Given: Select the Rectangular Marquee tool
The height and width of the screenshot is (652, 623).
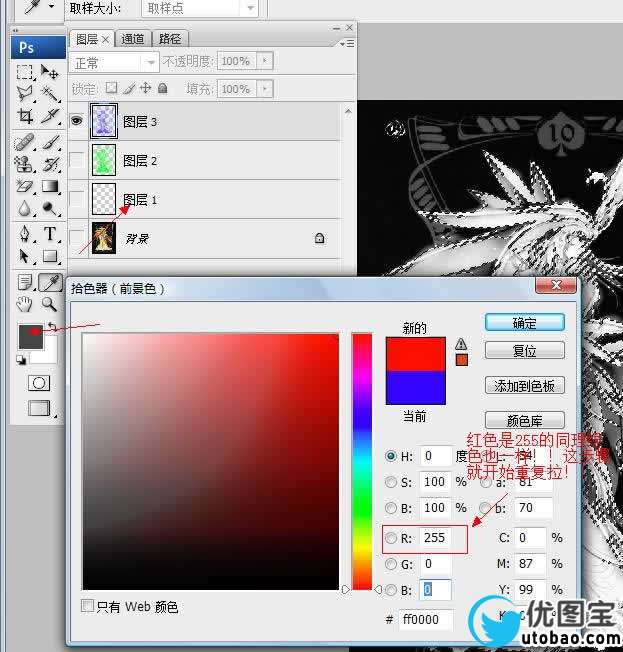Looking at the screenshot, I should (25, 72).
